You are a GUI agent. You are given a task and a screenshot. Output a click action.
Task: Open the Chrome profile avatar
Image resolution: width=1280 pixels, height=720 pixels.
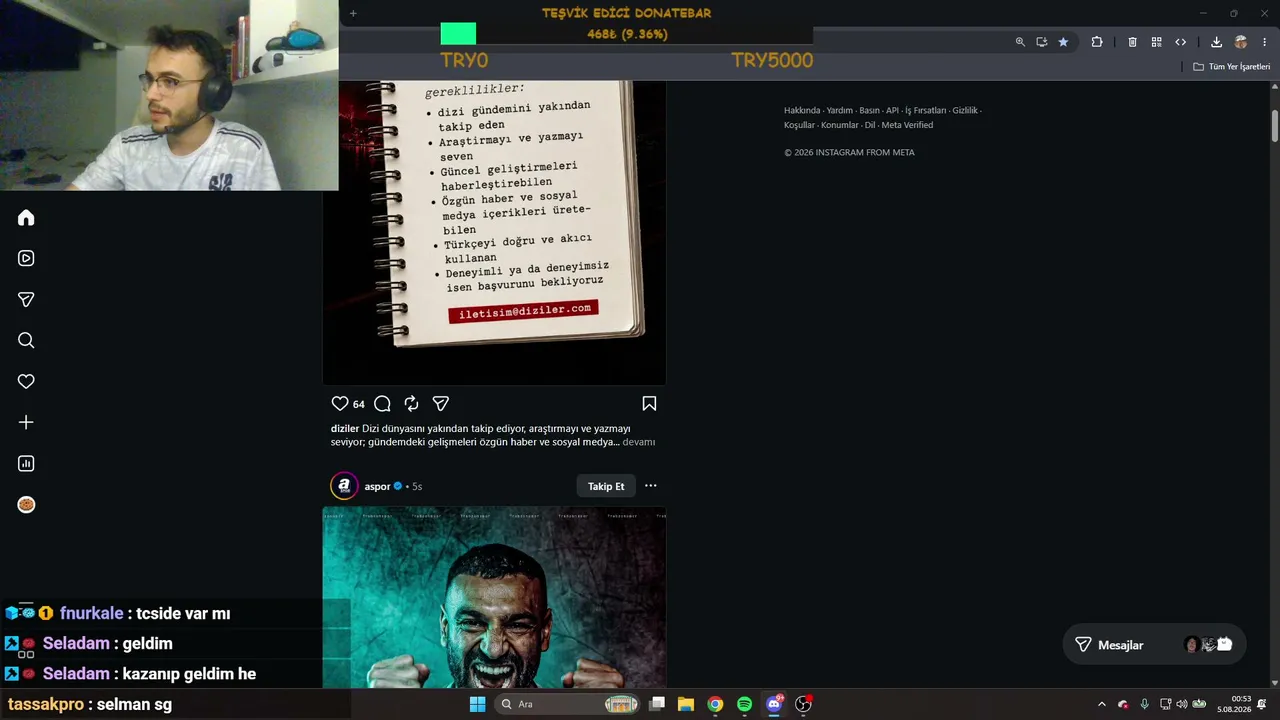[1241, 42]
